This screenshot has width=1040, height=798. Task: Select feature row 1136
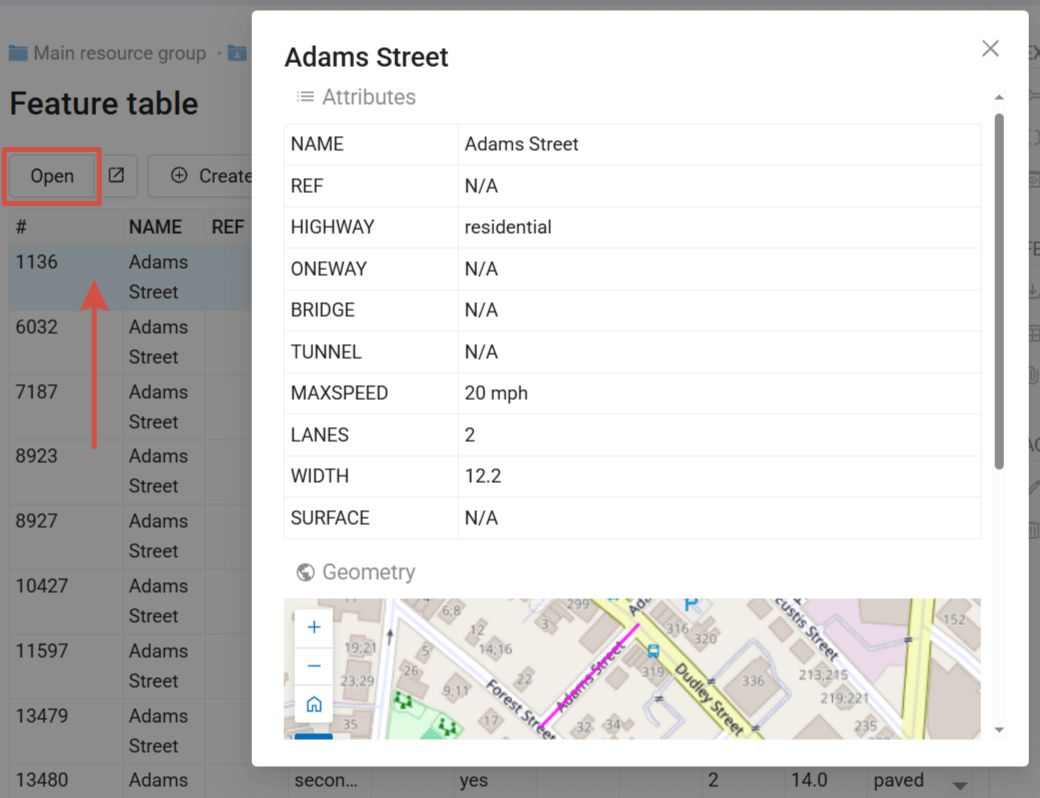pos(37,262)
